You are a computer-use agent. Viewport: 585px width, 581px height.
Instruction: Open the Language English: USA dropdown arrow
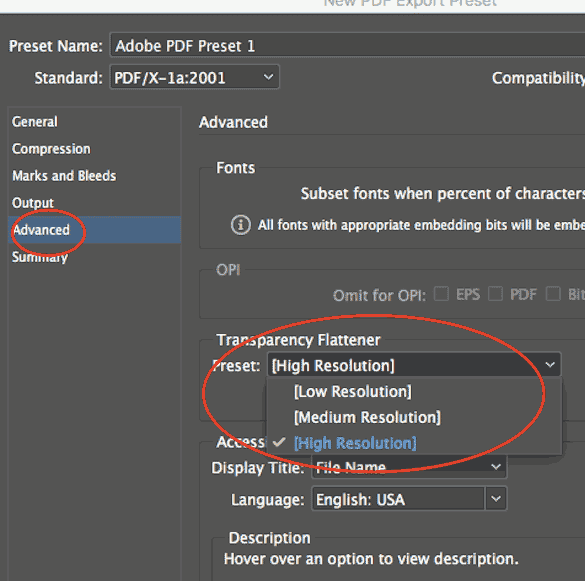tap(496, 499)
